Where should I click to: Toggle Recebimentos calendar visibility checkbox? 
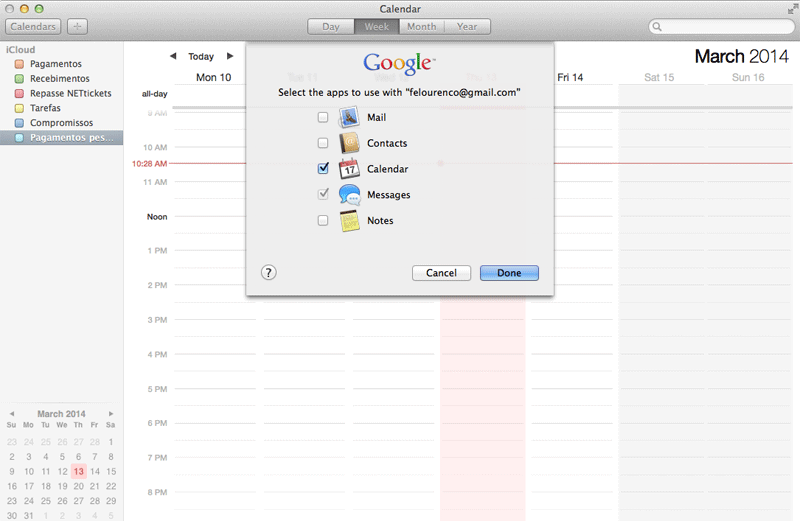[19, 79]
